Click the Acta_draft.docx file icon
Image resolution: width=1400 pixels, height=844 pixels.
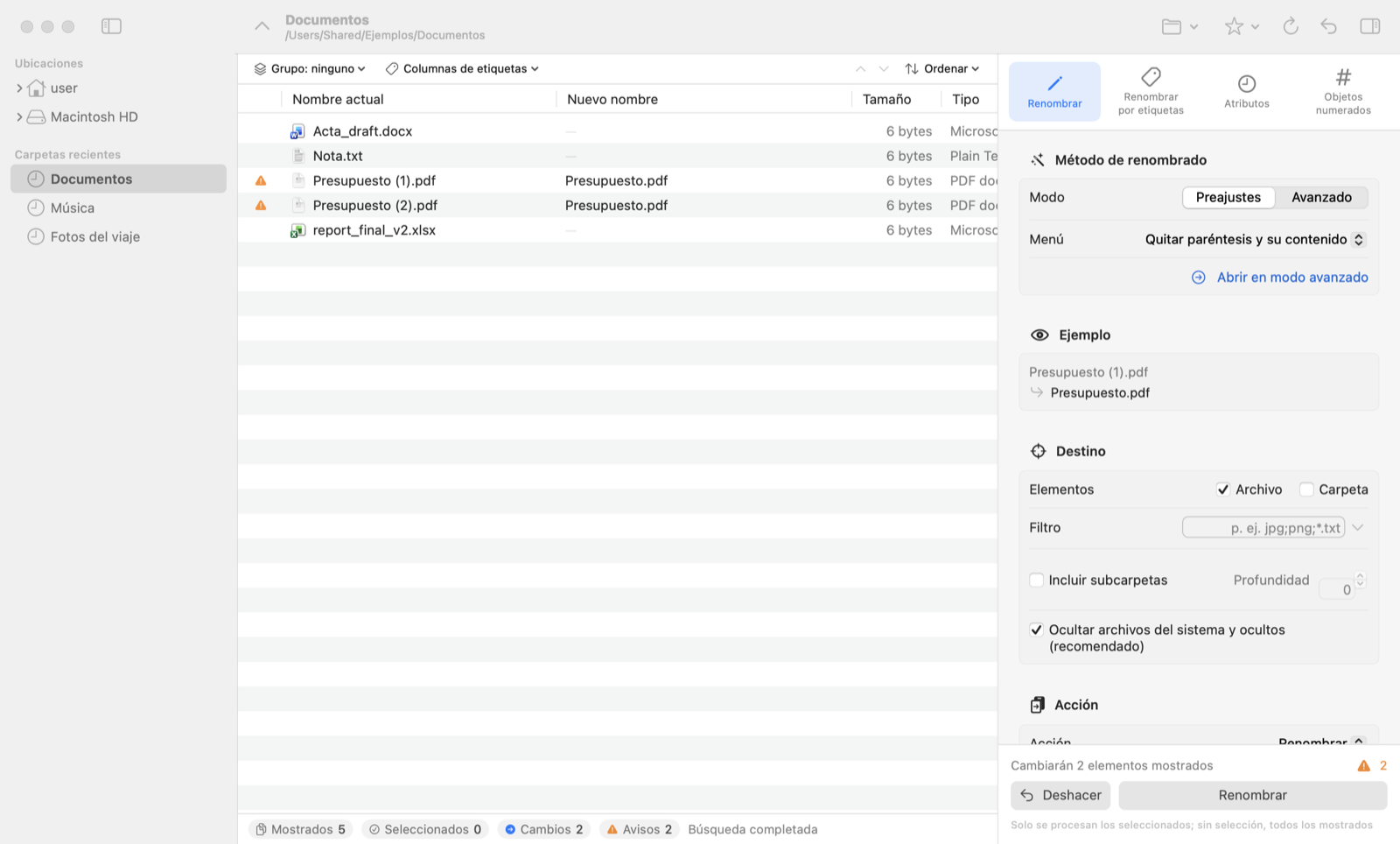[297, 131]
